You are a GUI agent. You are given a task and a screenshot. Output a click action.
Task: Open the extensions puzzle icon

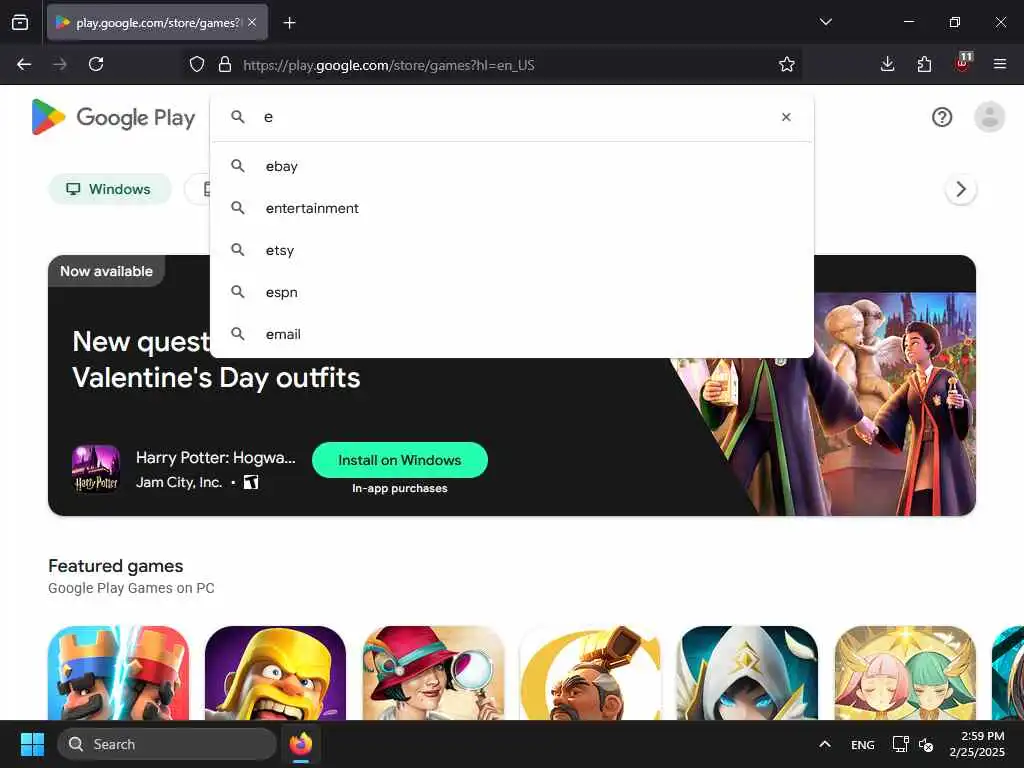924,64
